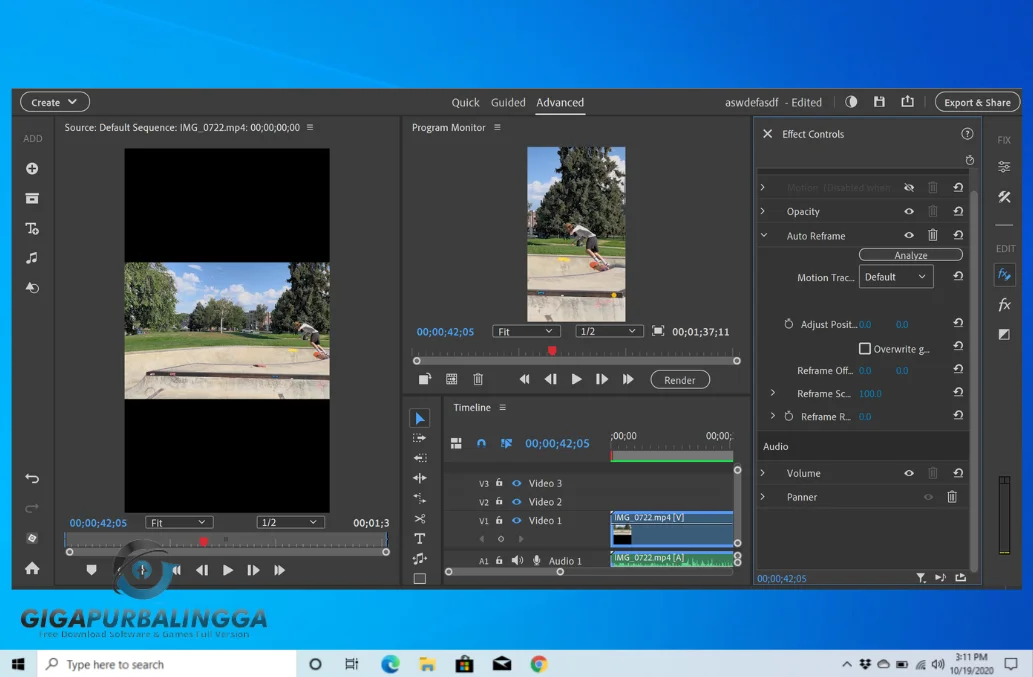Toggle Timeline snap magnet icon
1033x677 pixels.
[482, 443]
